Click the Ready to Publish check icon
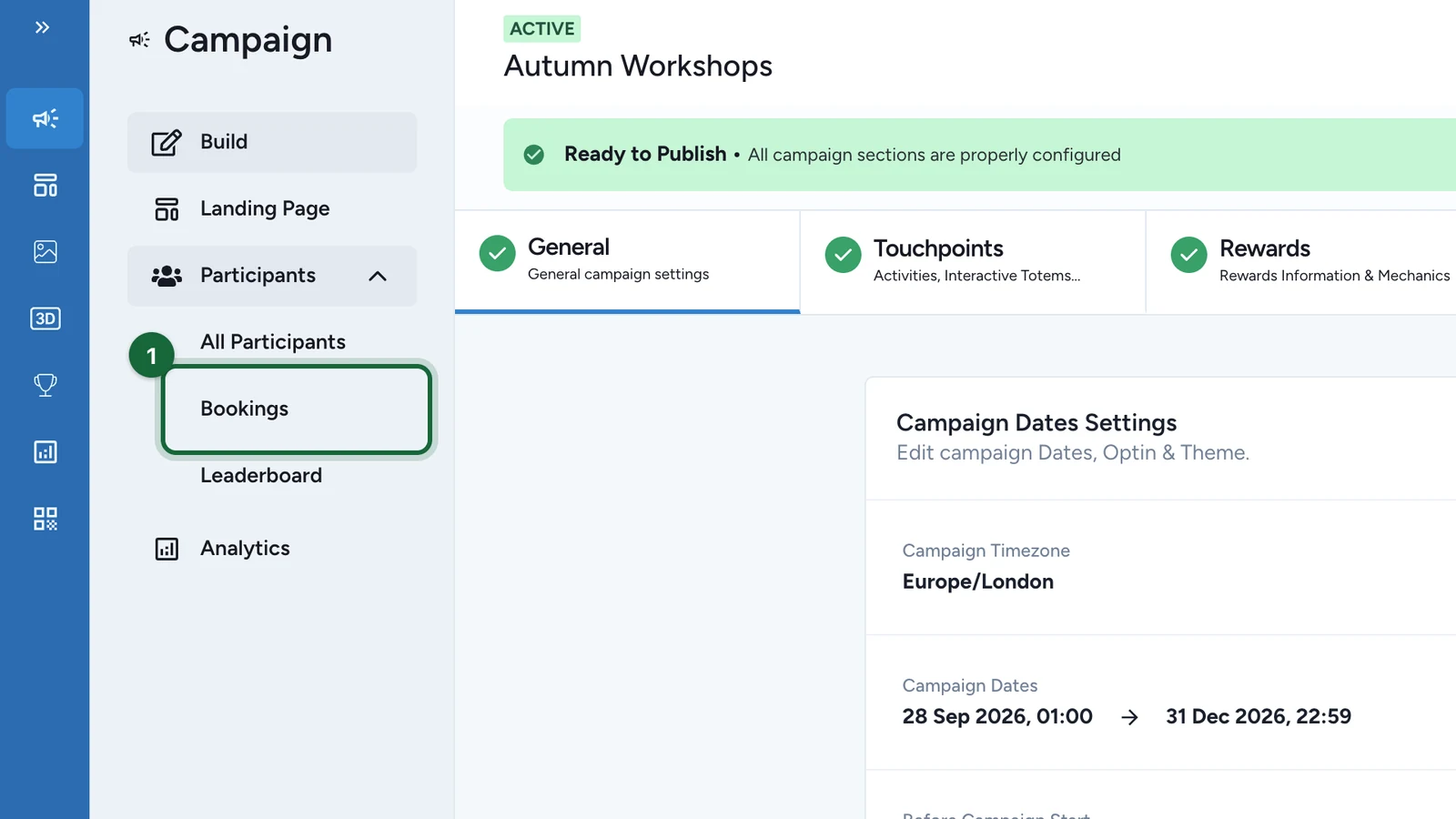The height and width of the screenshot is (819, 1456). pyautogui.click(x=534, y=155)
